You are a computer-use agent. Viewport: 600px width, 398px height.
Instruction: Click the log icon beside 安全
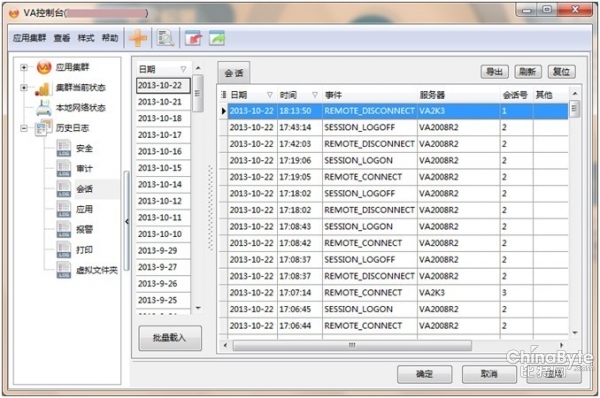click(64, 148)
